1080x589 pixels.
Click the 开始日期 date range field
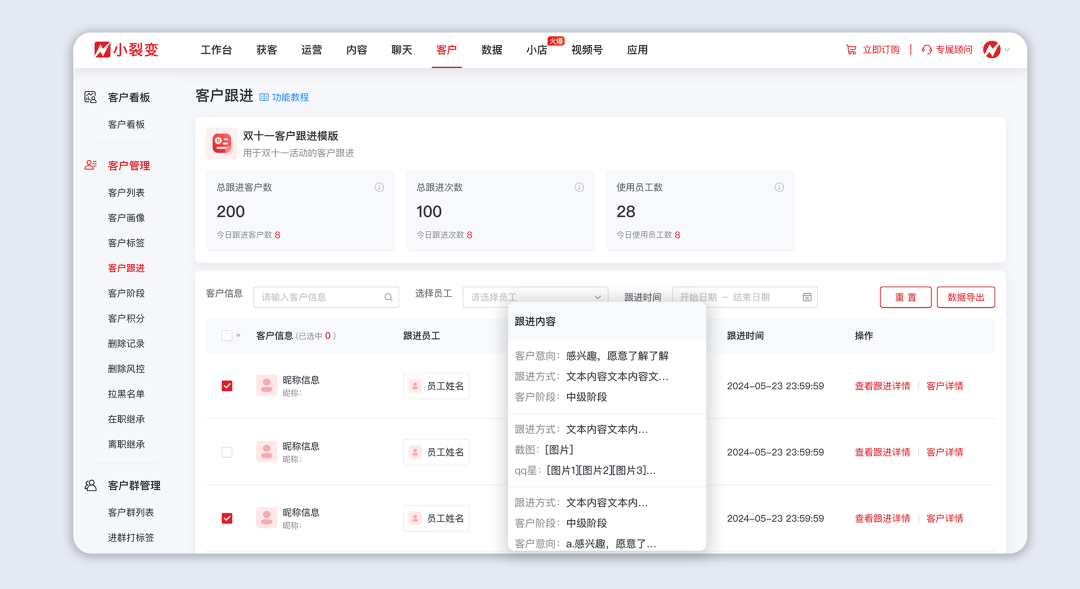click(x=700, y=297)
